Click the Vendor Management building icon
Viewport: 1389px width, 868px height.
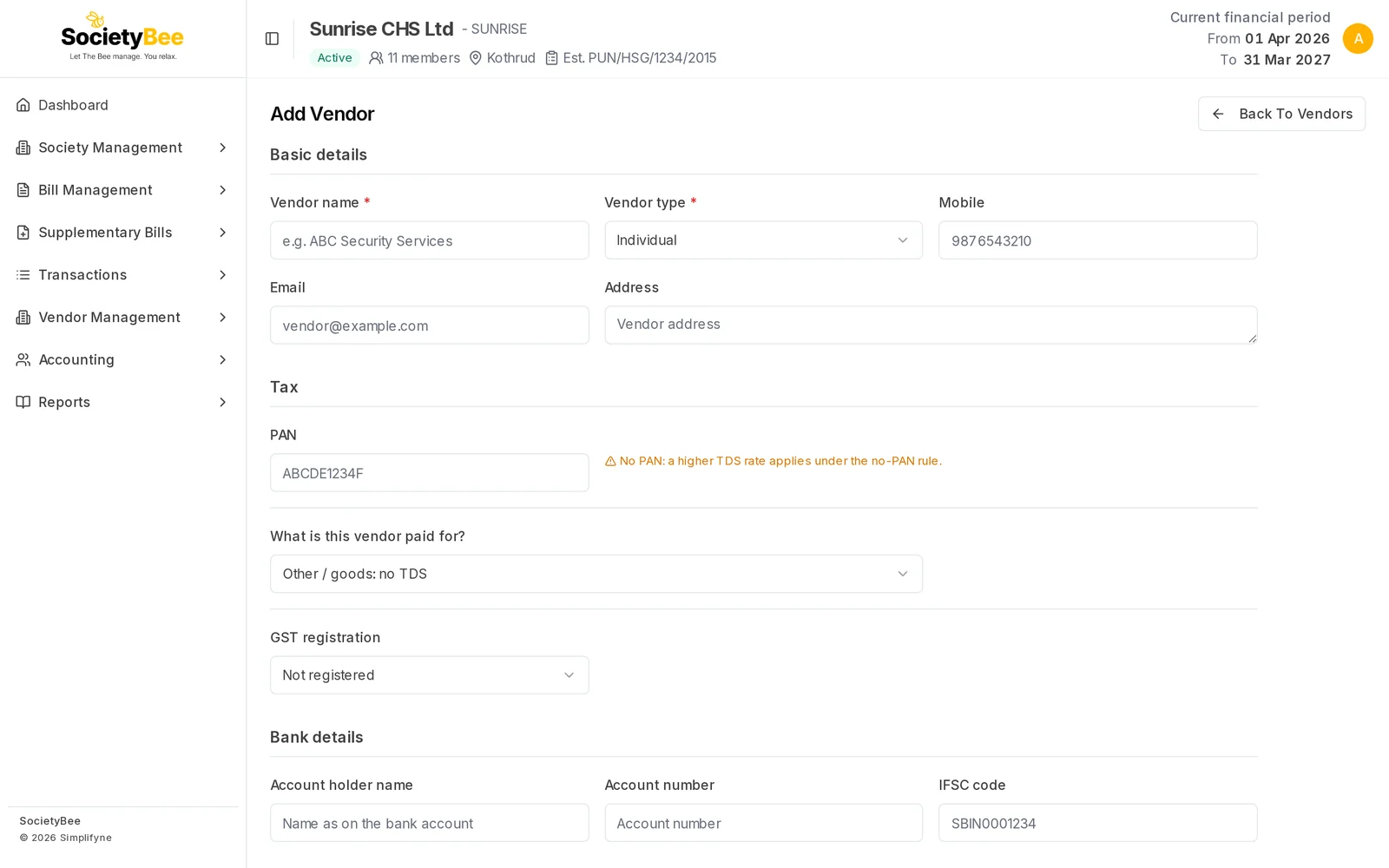[x=23, y=318]
